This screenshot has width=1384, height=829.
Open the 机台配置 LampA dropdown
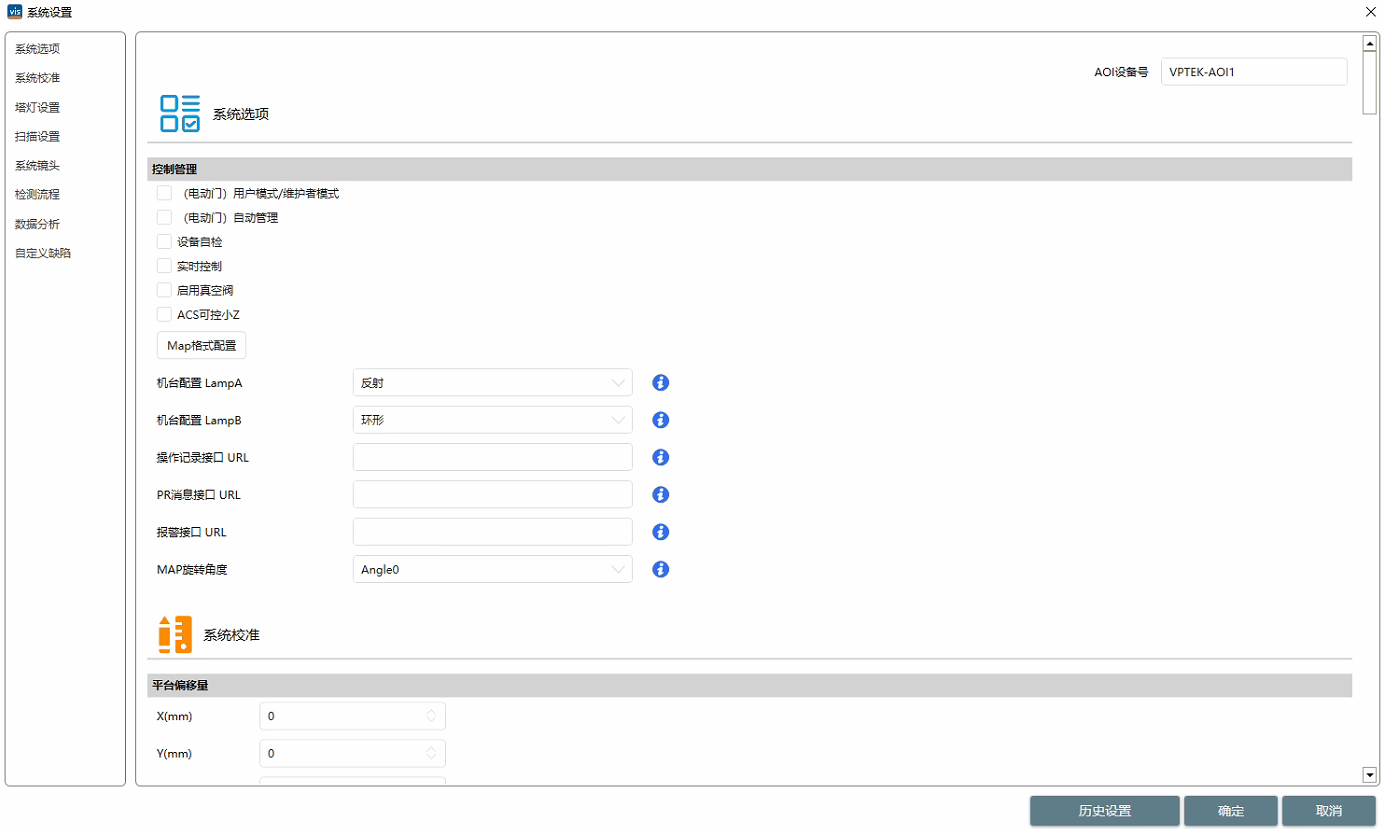tap(492, 383)
